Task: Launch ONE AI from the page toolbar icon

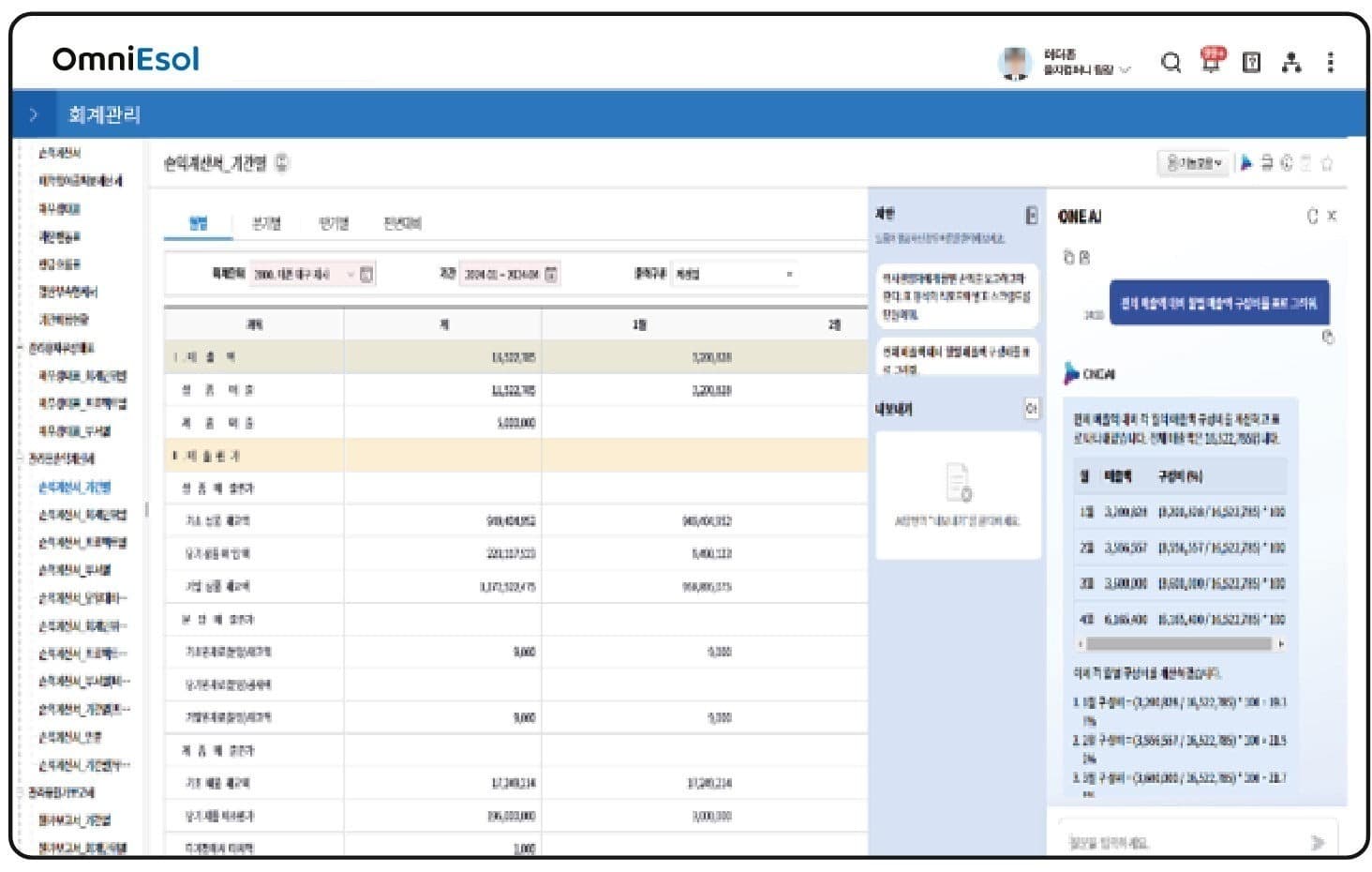Action: (1245, 163)
